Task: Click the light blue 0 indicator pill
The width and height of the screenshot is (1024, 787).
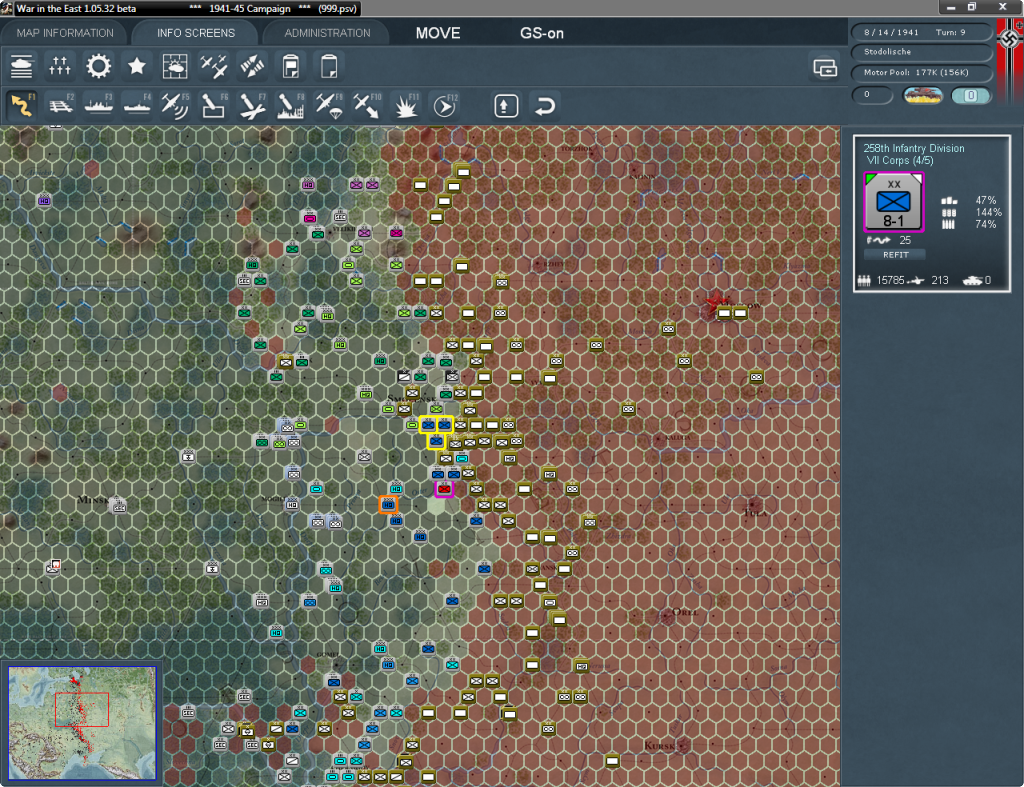Action: tap(970, 95)
